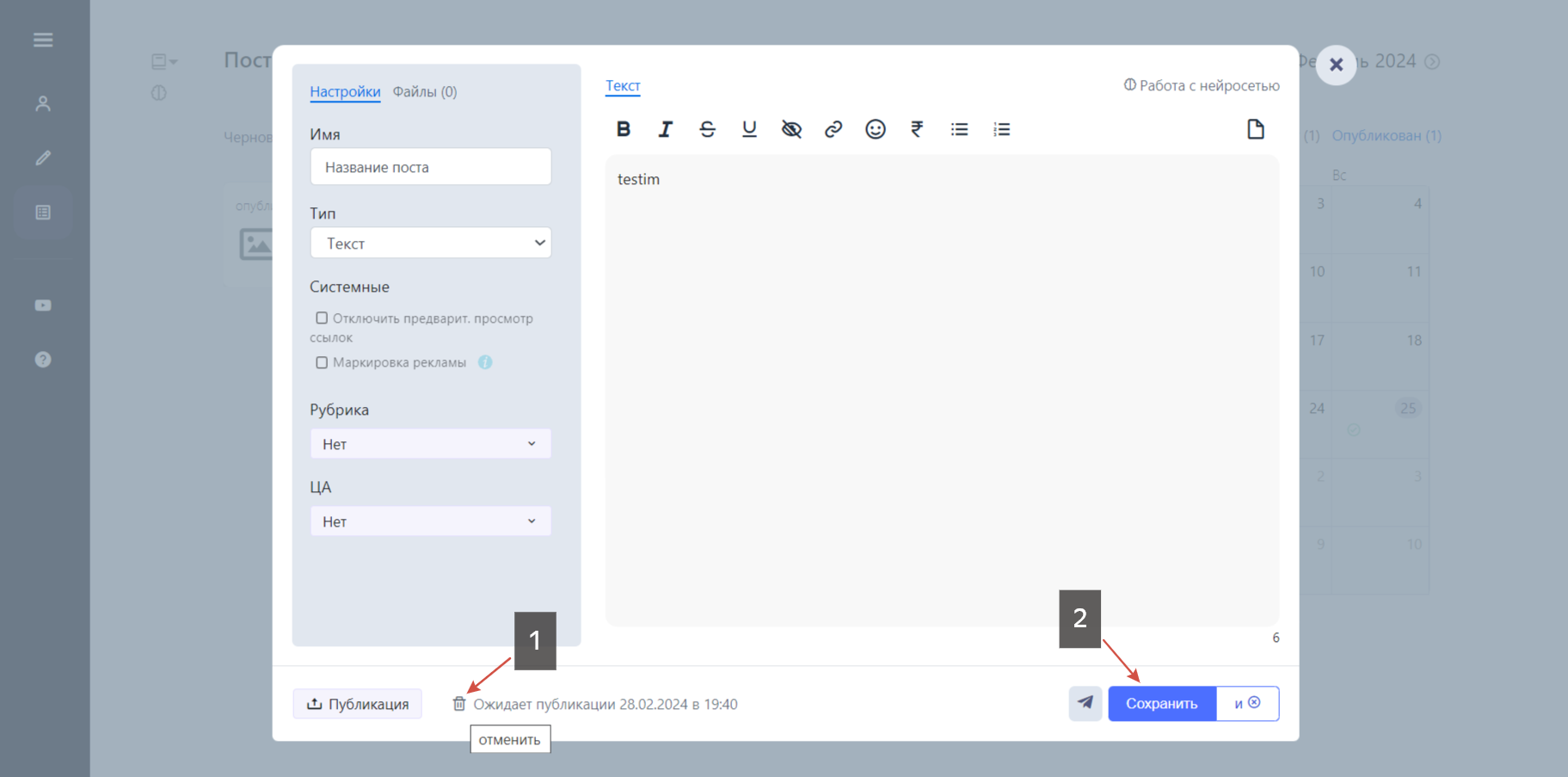Underline the selected text

[x=749, y=129]
